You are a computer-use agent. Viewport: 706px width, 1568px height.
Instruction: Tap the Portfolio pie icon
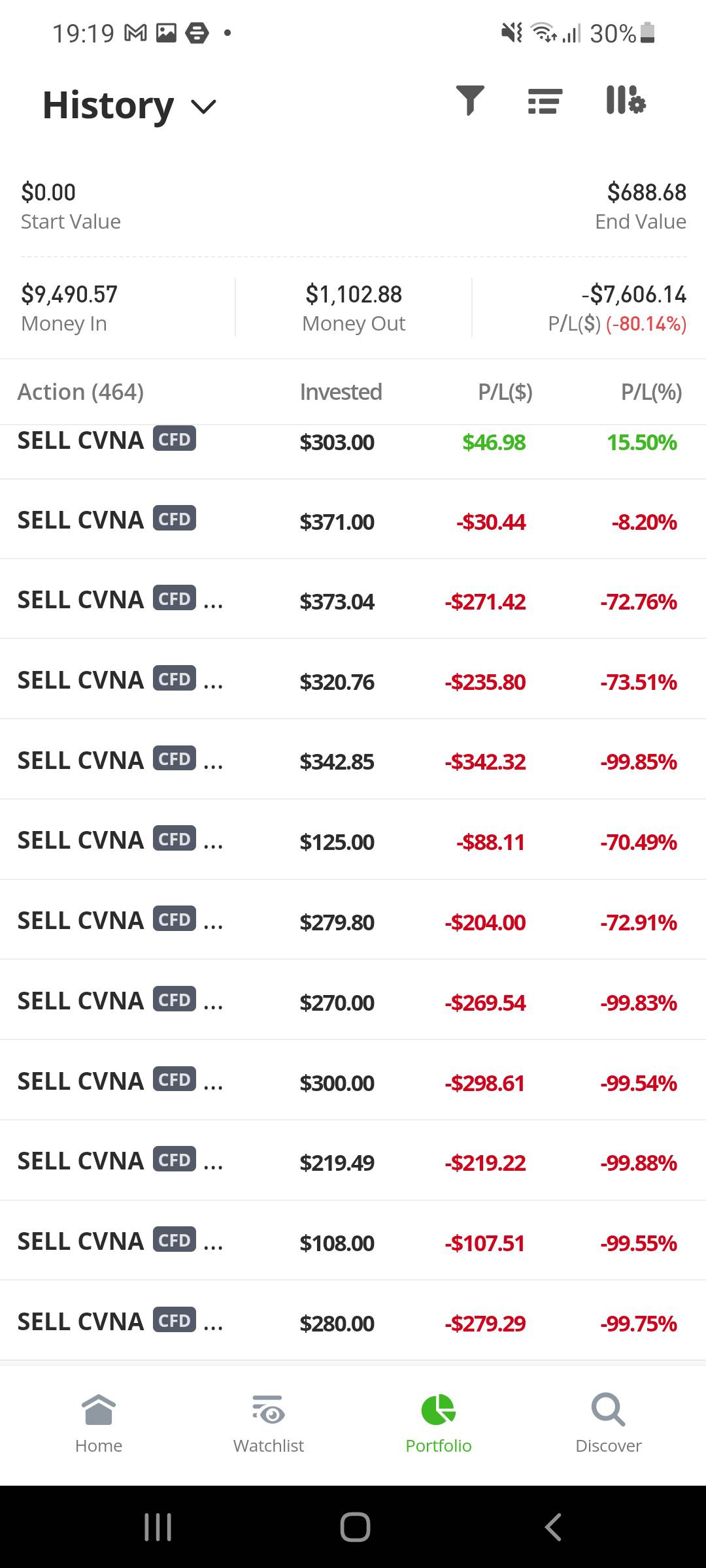pyautogui.click(x=439, y=1409)
